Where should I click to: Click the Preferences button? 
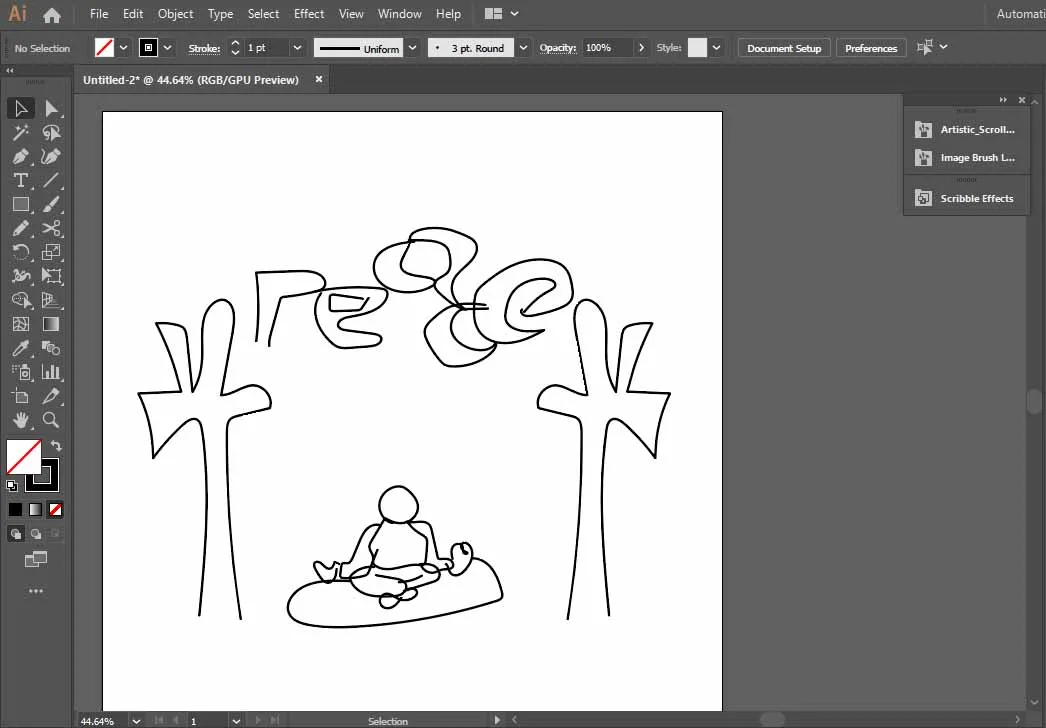tap(871, 48)
